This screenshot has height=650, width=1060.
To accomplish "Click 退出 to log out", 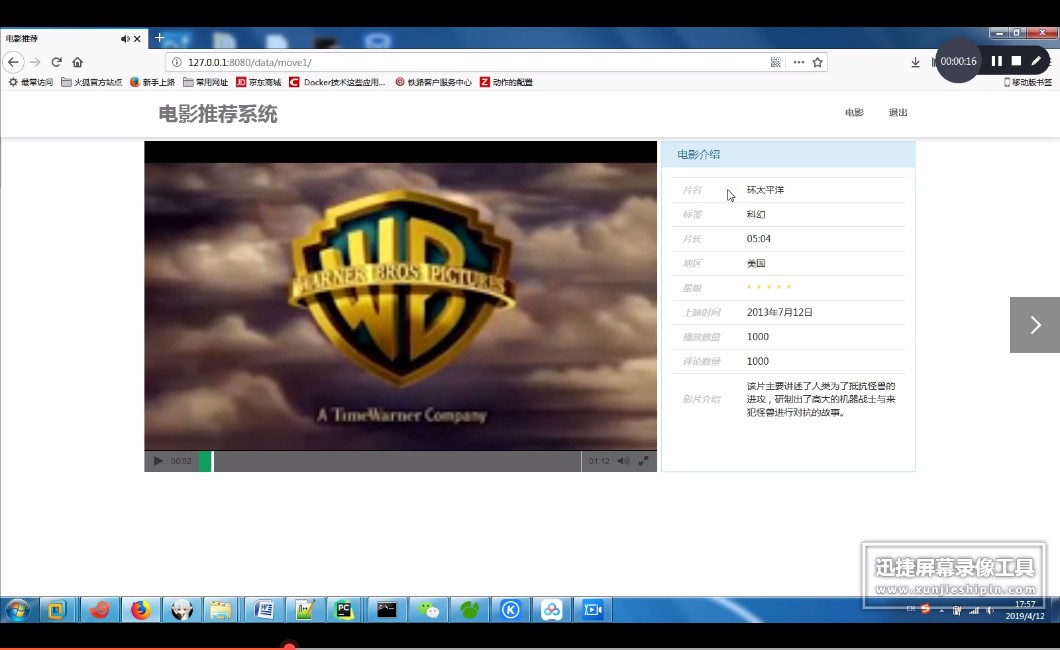I will pos(898,113).
